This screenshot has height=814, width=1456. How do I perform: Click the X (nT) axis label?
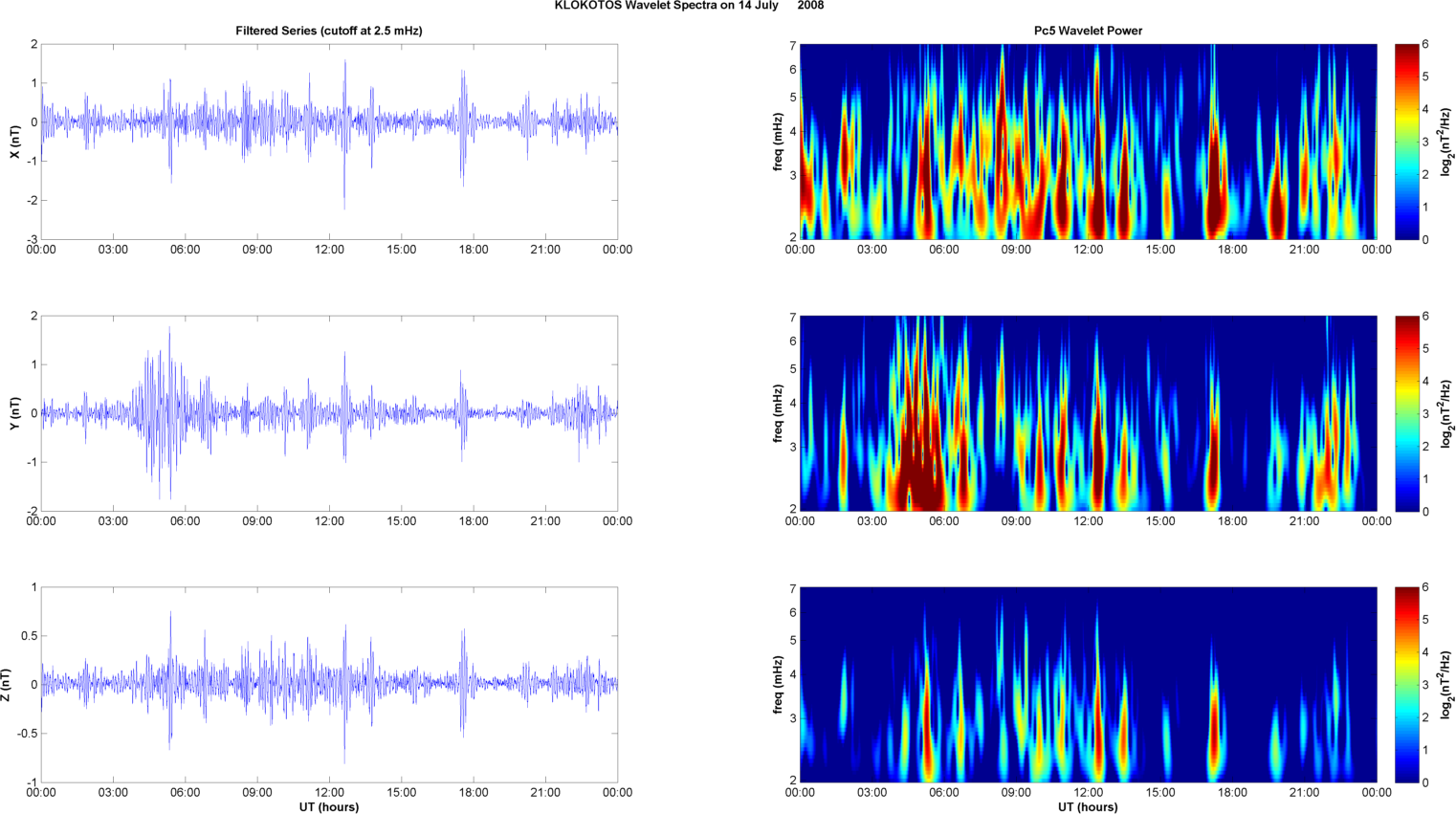pyautogui.click(x=15, y=142)
